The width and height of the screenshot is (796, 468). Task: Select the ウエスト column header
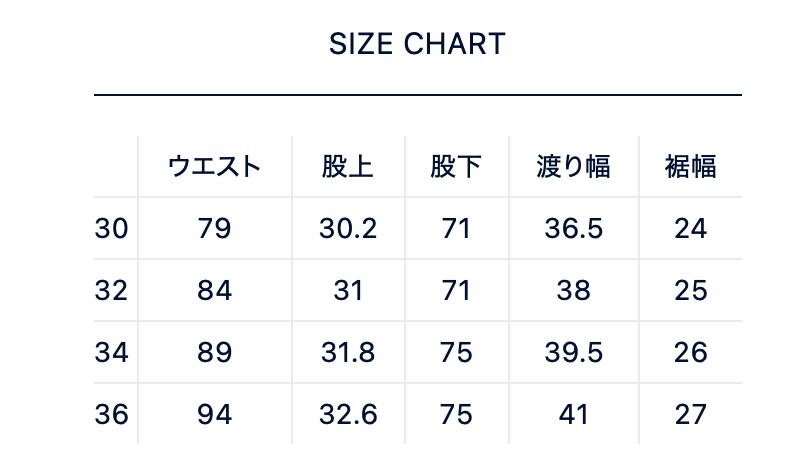tap(214, 166)
